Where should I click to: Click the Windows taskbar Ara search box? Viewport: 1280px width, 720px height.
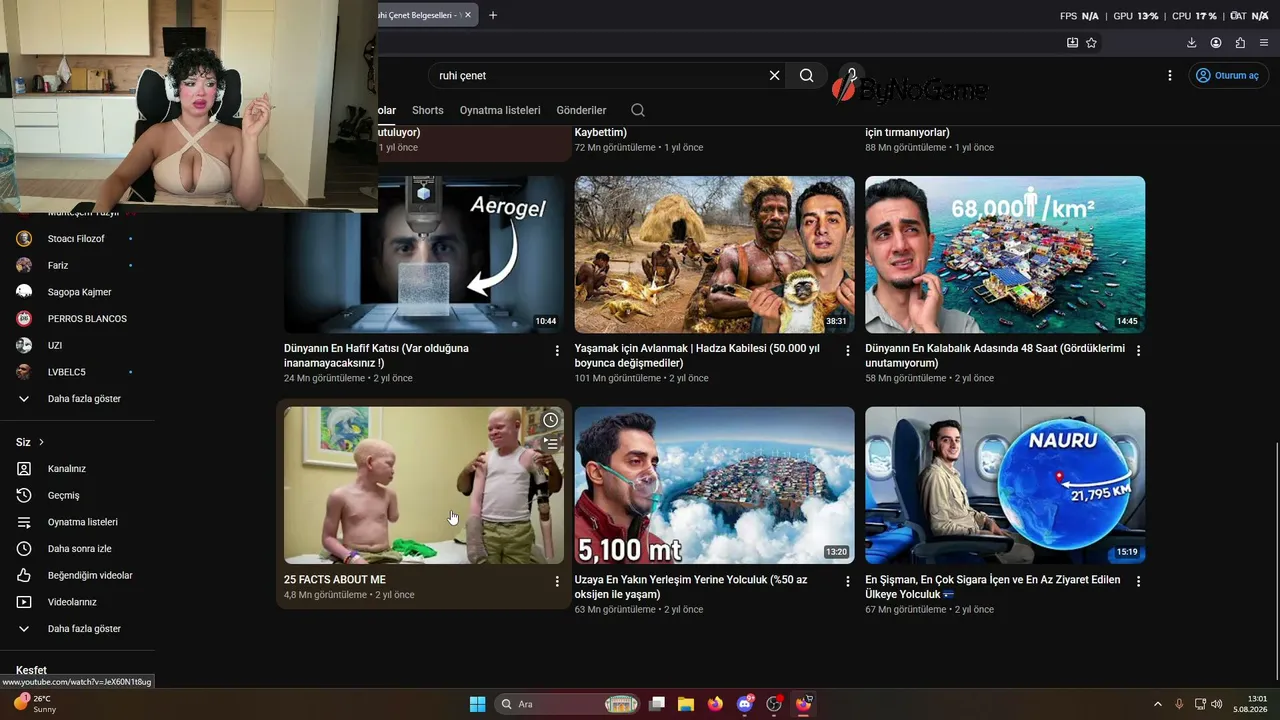(x=567, y=704)
